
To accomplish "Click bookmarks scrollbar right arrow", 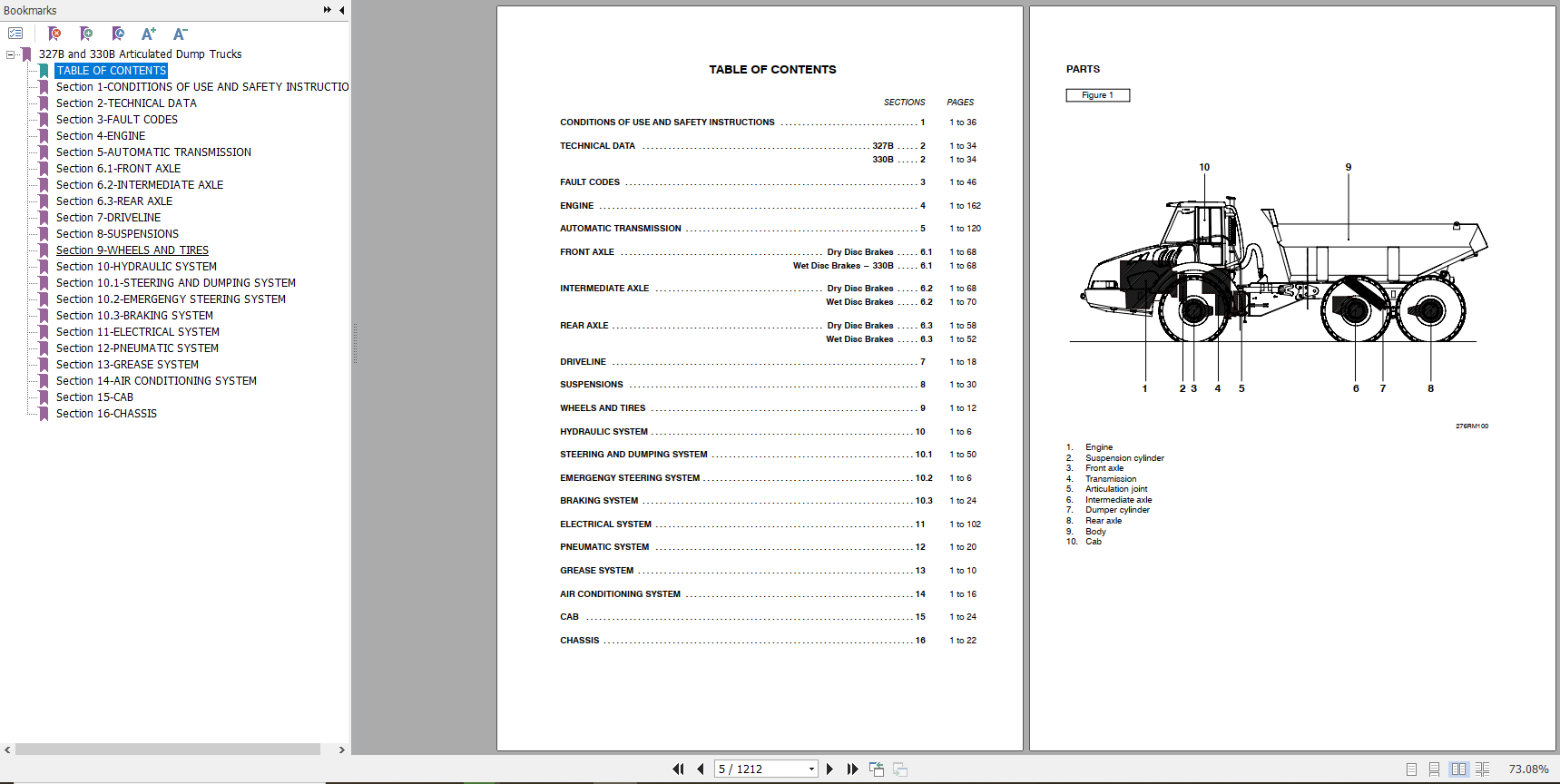I will pos(342,750).
